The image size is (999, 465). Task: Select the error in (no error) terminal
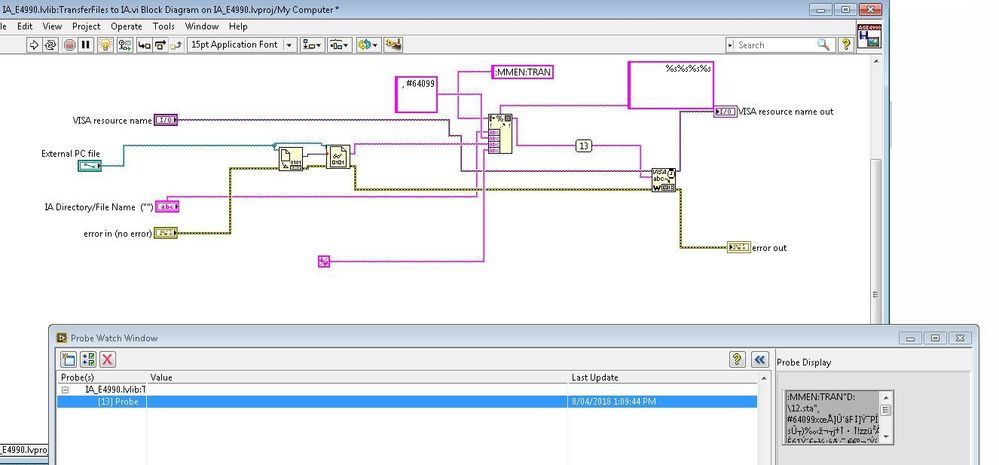pyautogui.click(x=166, y=233)
